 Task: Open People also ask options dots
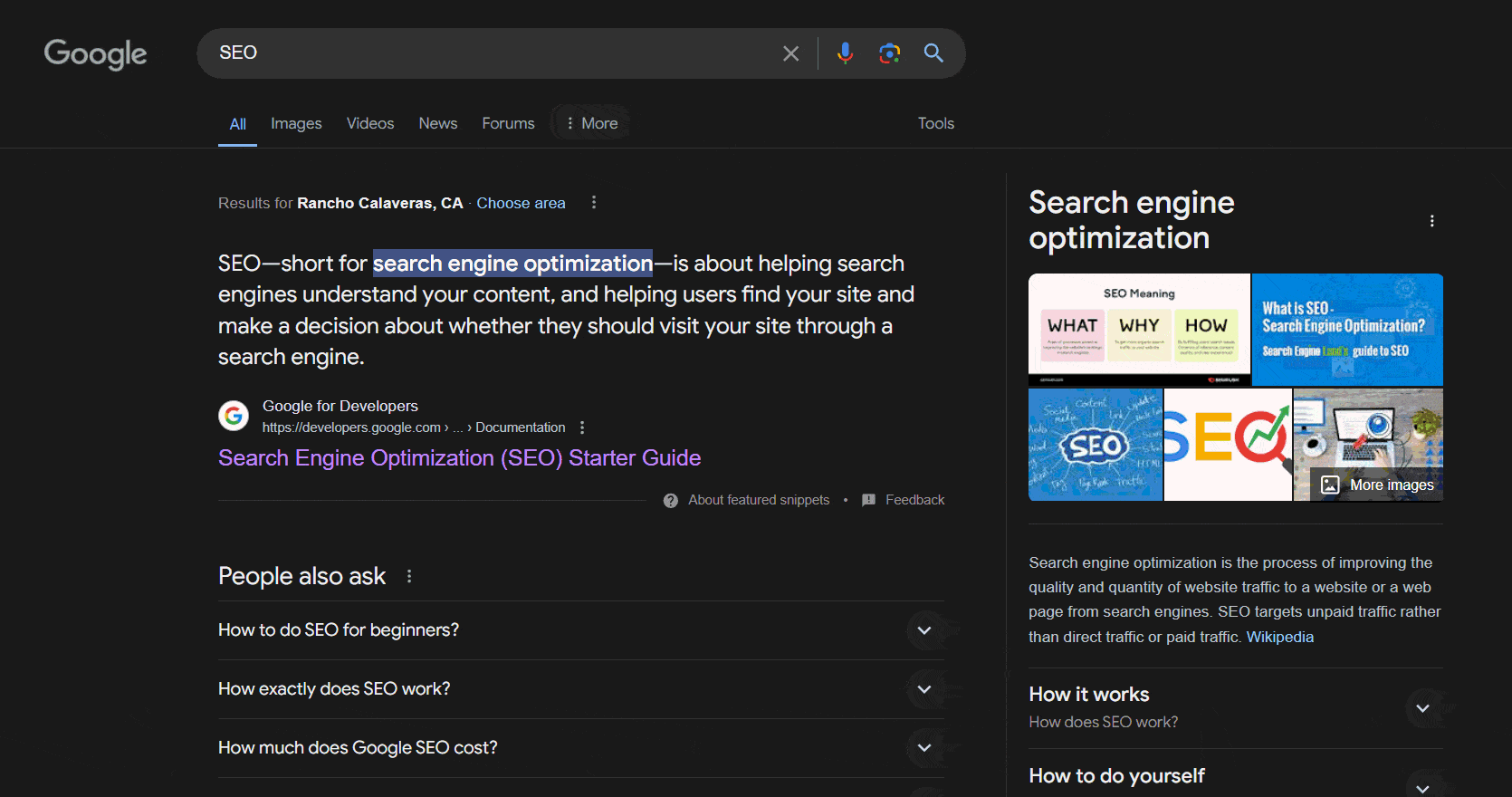pos(409,576)
